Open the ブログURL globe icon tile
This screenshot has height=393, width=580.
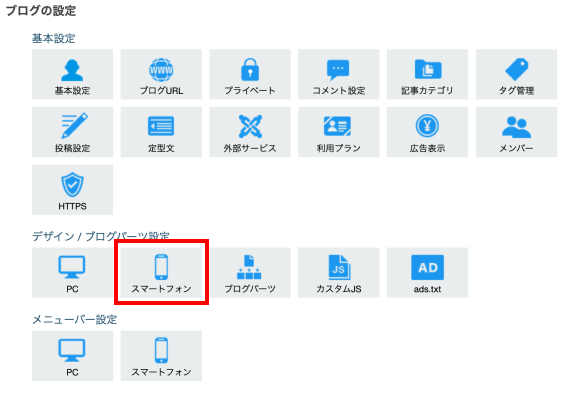coord(161,74)
